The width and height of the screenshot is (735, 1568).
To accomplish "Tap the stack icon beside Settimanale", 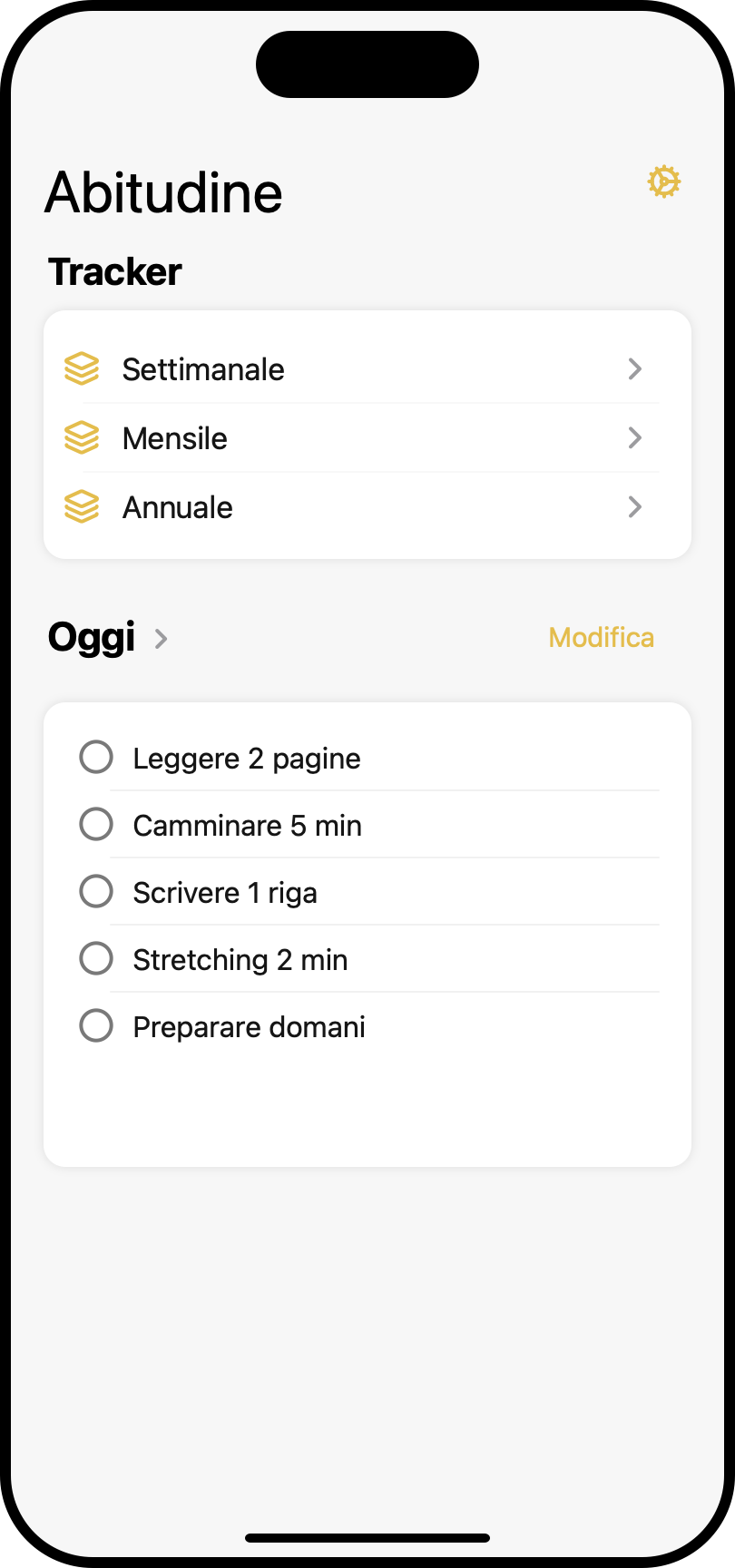I will point(82,368).
